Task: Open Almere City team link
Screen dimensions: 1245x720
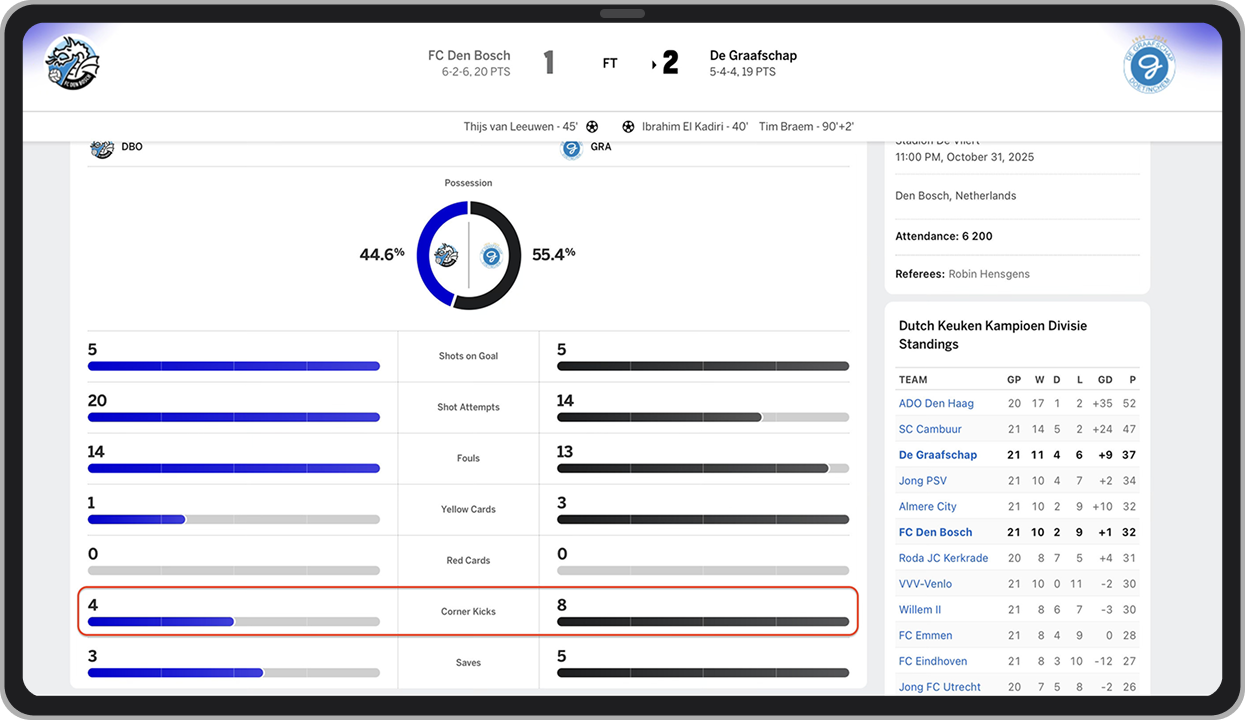Action: (927, 507)
